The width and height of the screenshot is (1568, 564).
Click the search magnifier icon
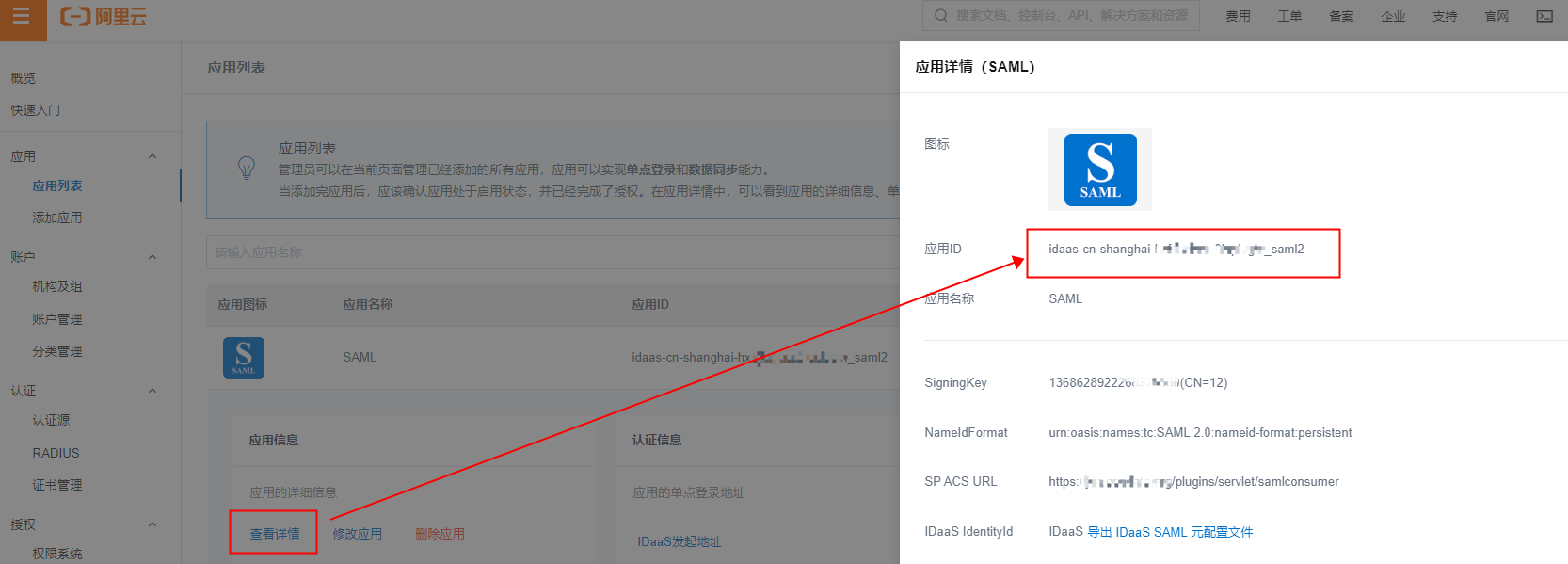pos(941,15)
